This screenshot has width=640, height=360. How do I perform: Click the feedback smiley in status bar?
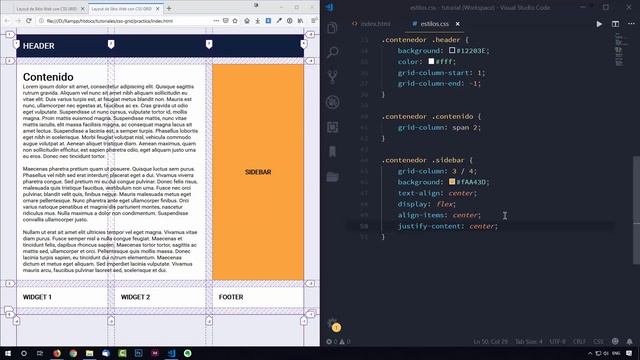point(615,341)
